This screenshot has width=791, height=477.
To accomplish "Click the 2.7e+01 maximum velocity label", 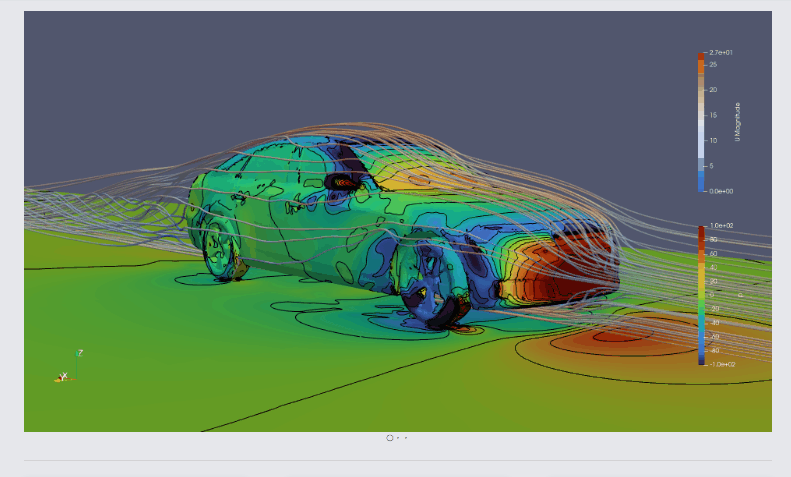I will tap(718, 52).
